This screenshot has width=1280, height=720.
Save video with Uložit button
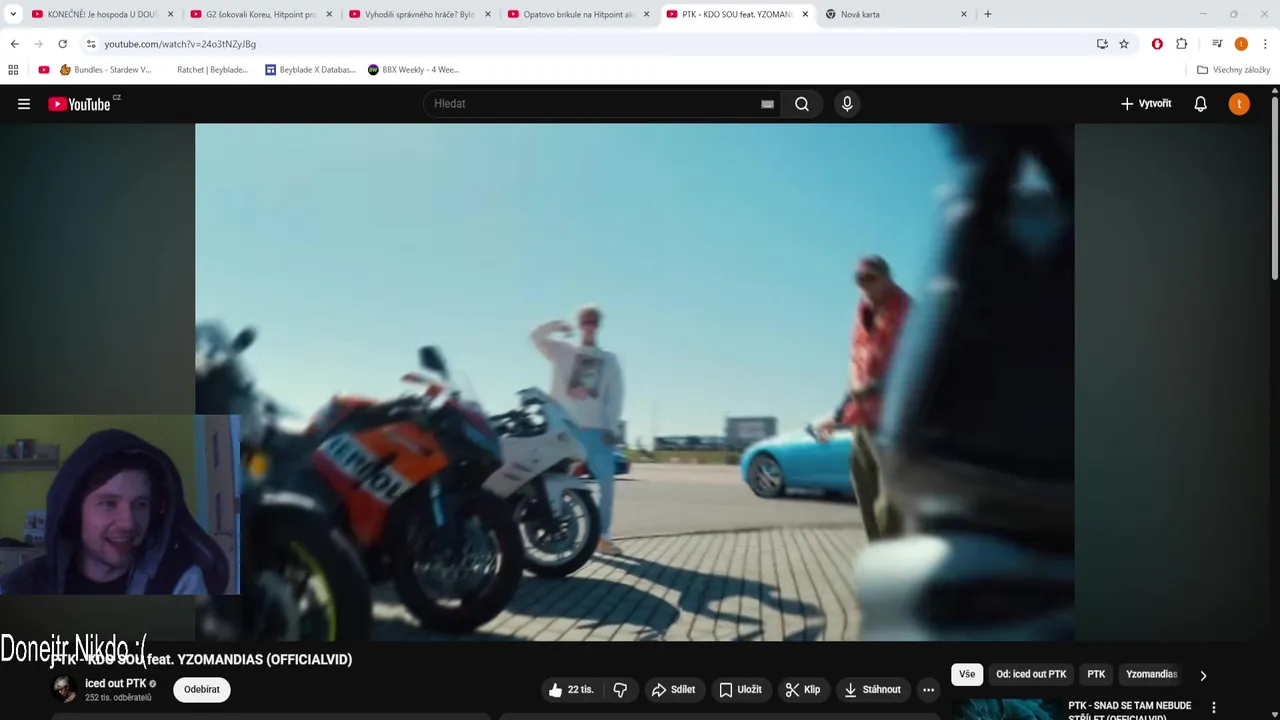tap(740, 690)
